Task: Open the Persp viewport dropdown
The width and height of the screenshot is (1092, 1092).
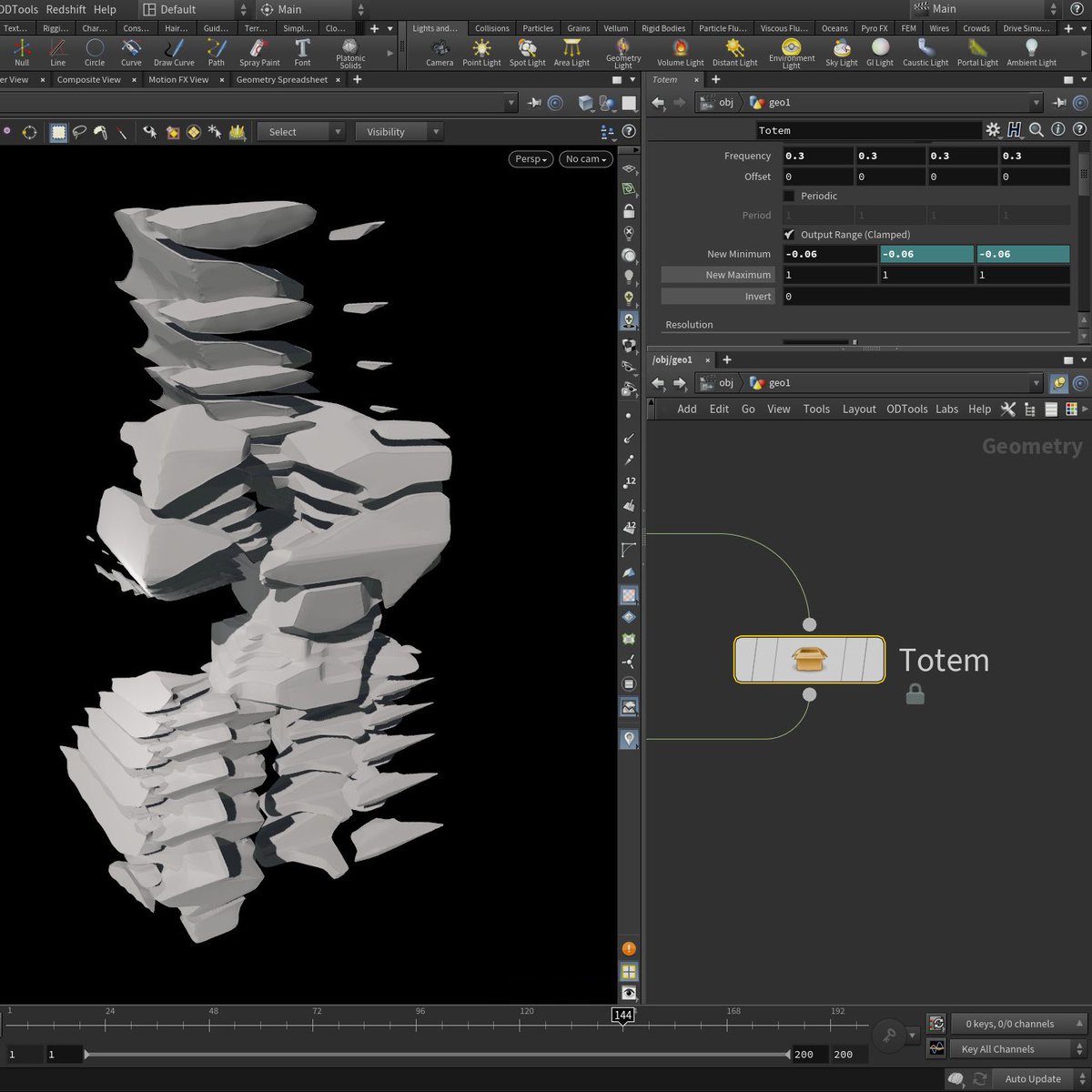Action: coord(531,159)
